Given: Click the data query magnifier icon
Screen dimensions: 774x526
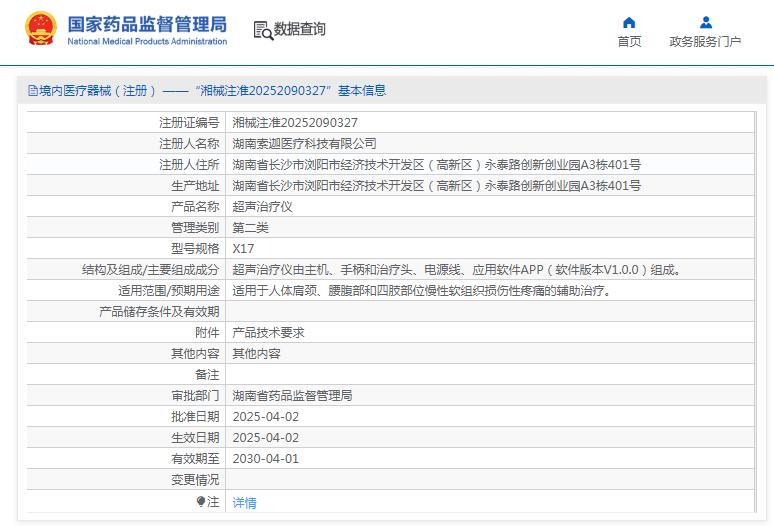Looking at the screenshot, I should (263, 30).
